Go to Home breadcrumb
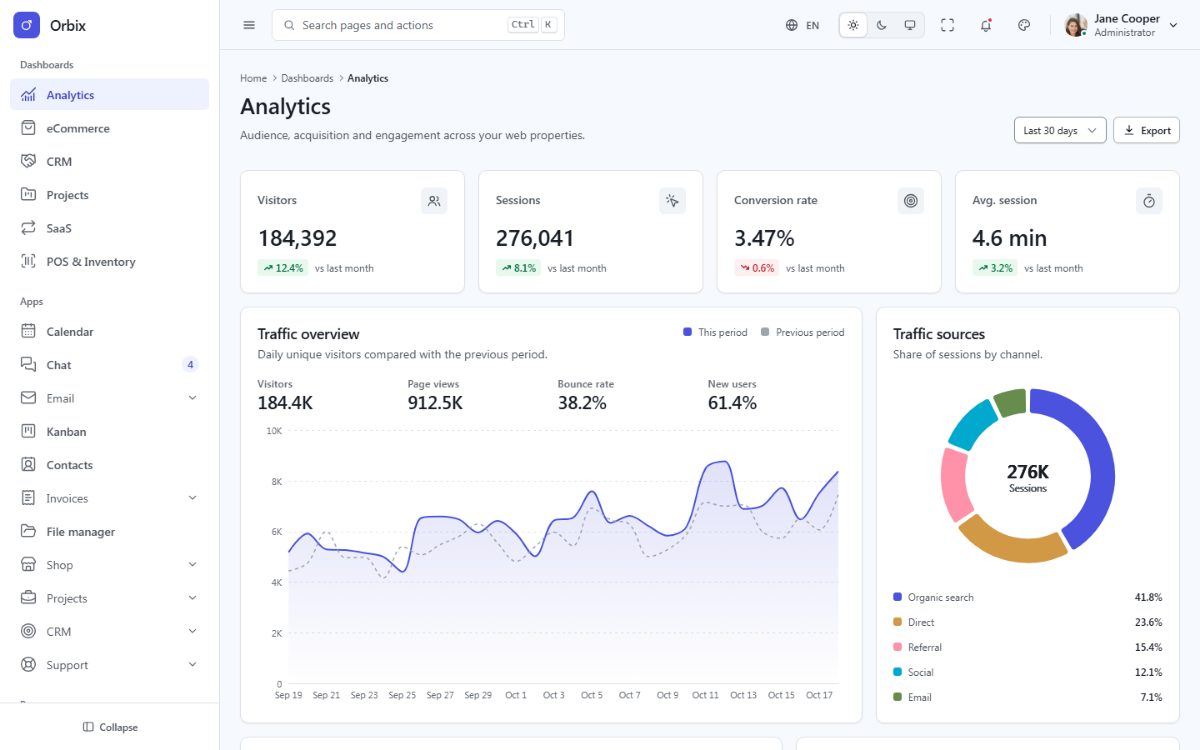 point(253,78)
